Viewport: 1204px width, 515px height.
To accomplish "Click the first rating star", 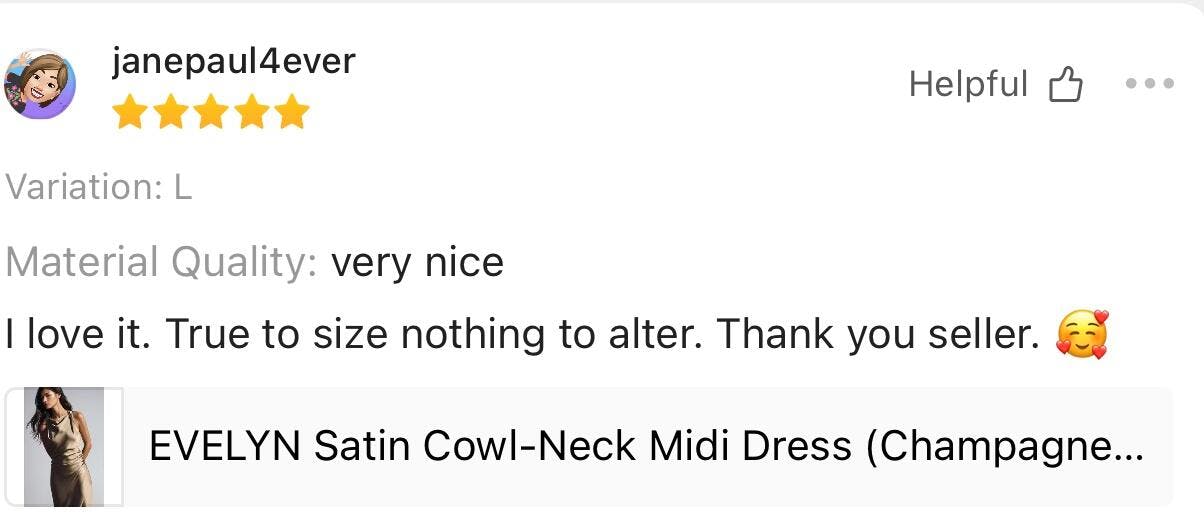I will click(x=131, y=112).
